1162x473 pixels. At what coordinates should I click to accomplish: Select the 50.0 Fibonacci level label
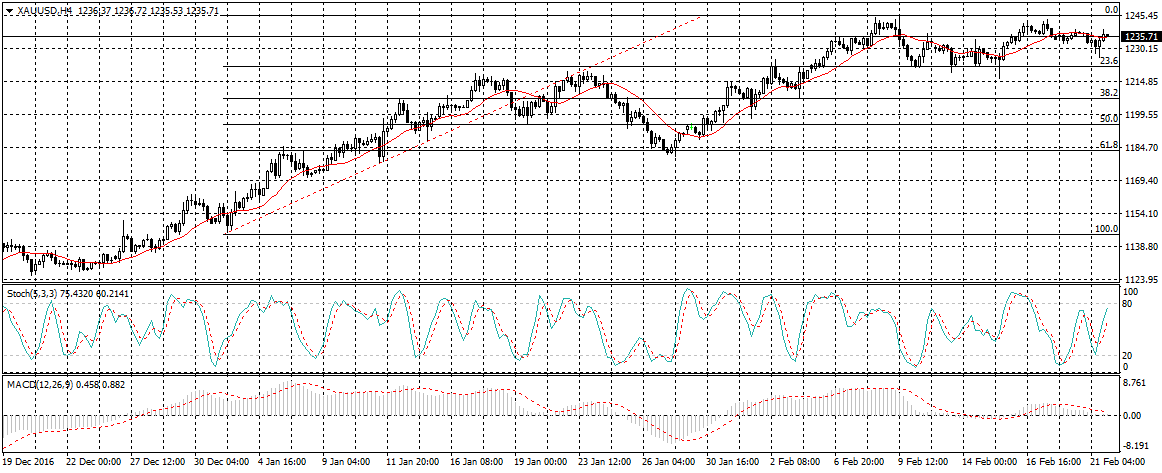[x=1108, y=118]
